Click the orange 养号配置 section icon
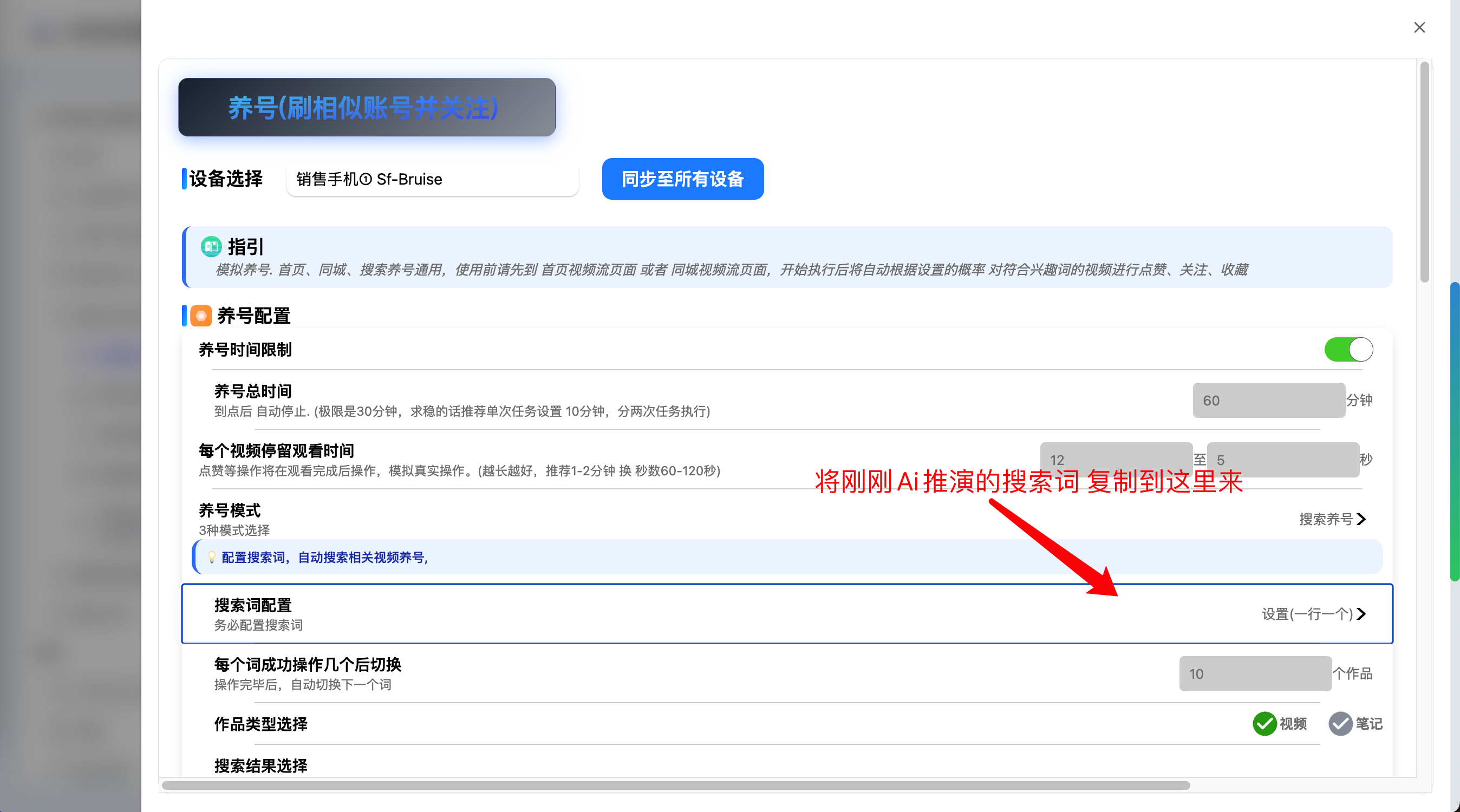This screenshot has height=812, width=1460. click(200, 316)
